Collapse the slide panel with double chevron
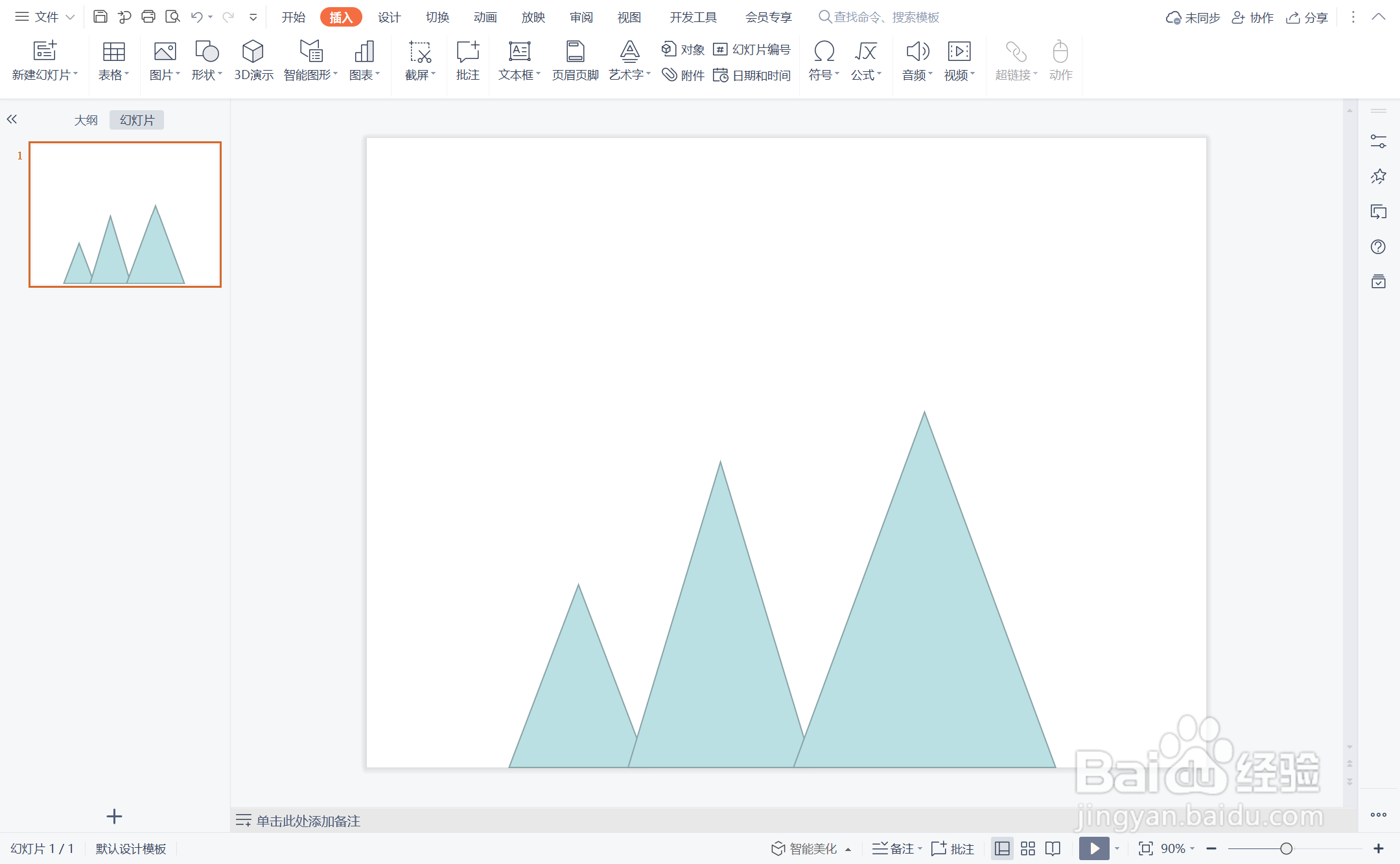Viewport: 1400px width, 864px height. tap(12, 119)
